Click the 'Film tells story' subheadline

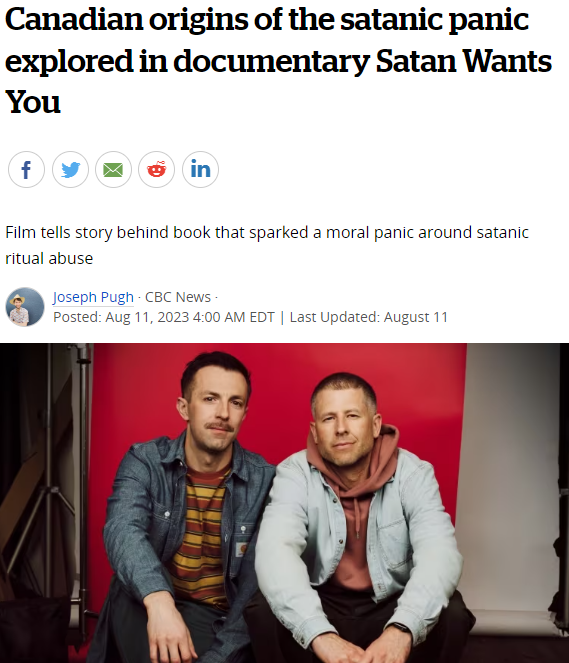click(x=267, y=245)
